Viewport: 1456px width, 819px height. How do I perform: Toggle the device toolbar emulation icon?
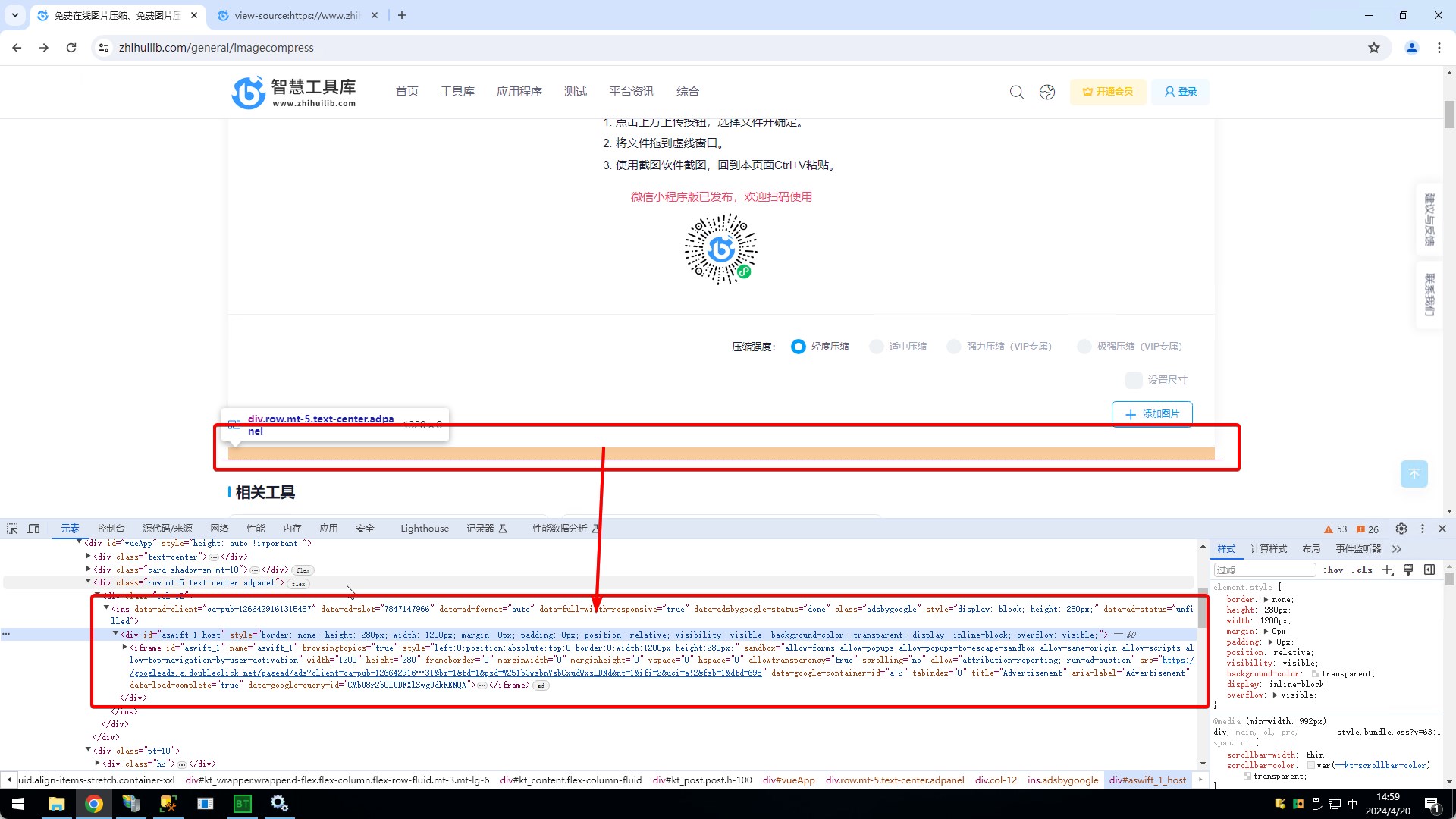33,529
